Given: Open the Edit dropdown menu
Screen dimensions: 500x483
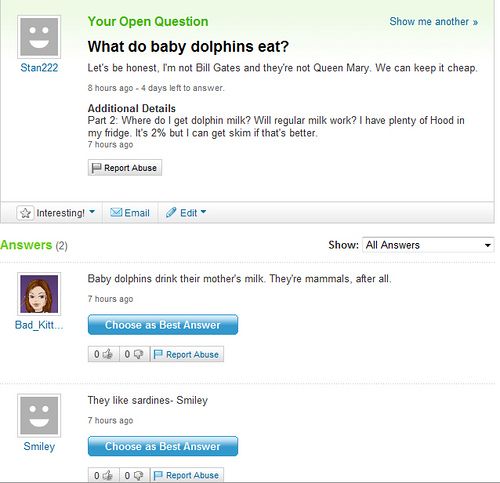Looking at the screenshot, I should point(203,212).
